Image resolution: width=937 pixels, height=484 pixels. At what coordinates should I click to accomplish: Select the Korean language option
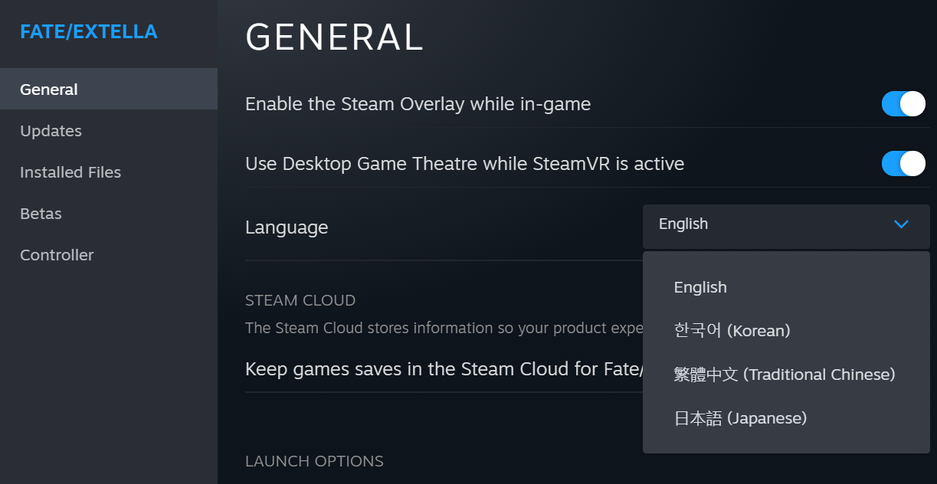(731, 331)
